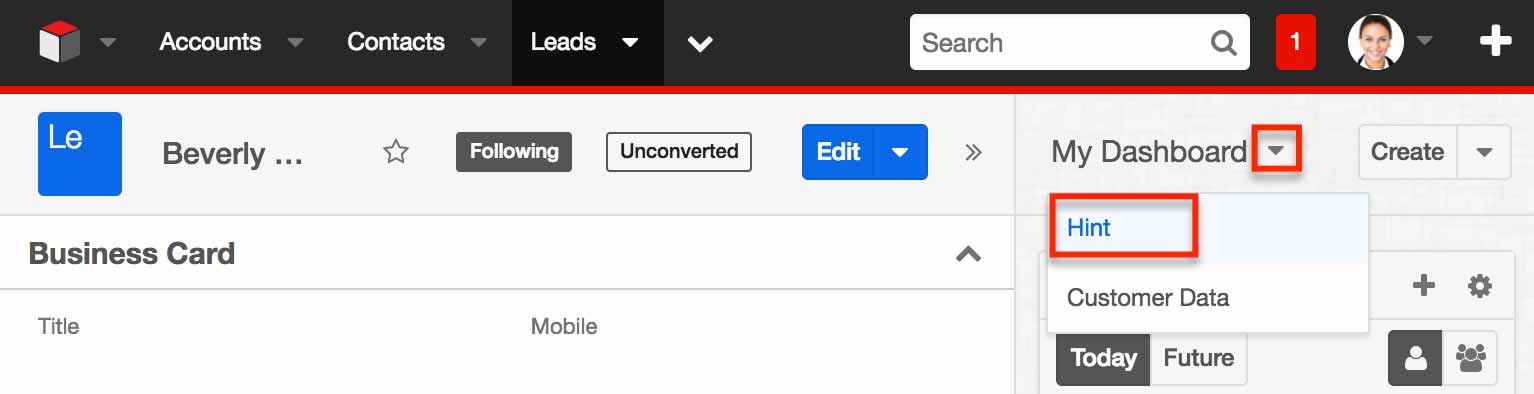Select Hint from dashboard menu
The width and height of the screenshot is (1534, 394).
coord(1089,228)
